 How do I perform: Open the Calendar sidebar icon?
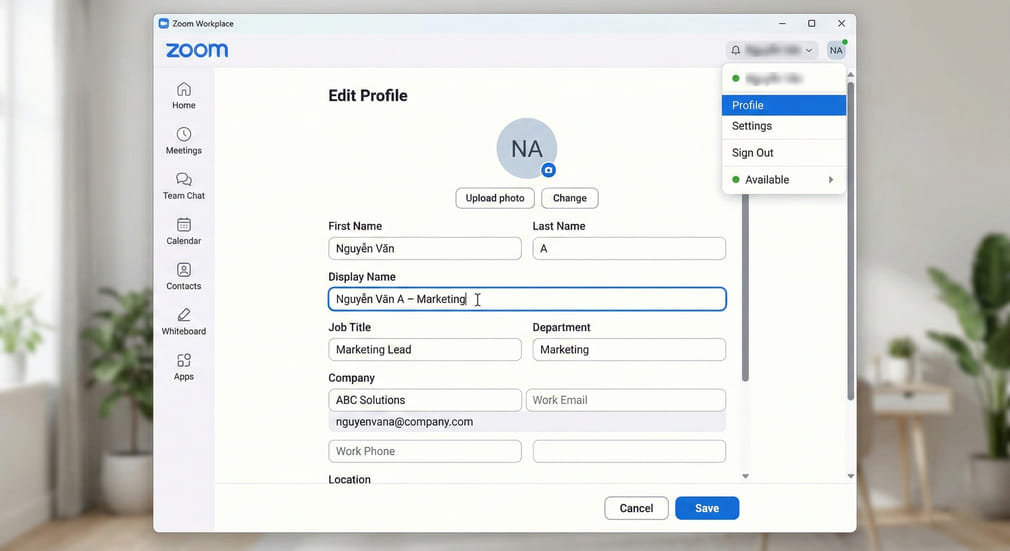[x=184, y=231]
